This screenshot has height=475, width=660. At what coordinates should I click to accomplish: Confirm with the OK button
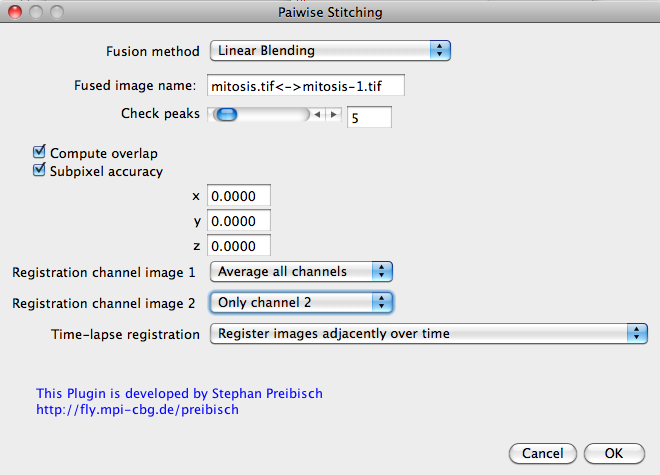(614, 454)
